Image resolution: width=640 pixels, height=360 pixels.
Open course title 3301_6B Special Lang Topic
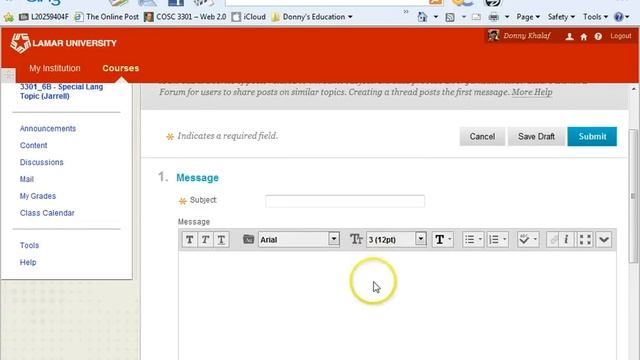pos(61,91)
